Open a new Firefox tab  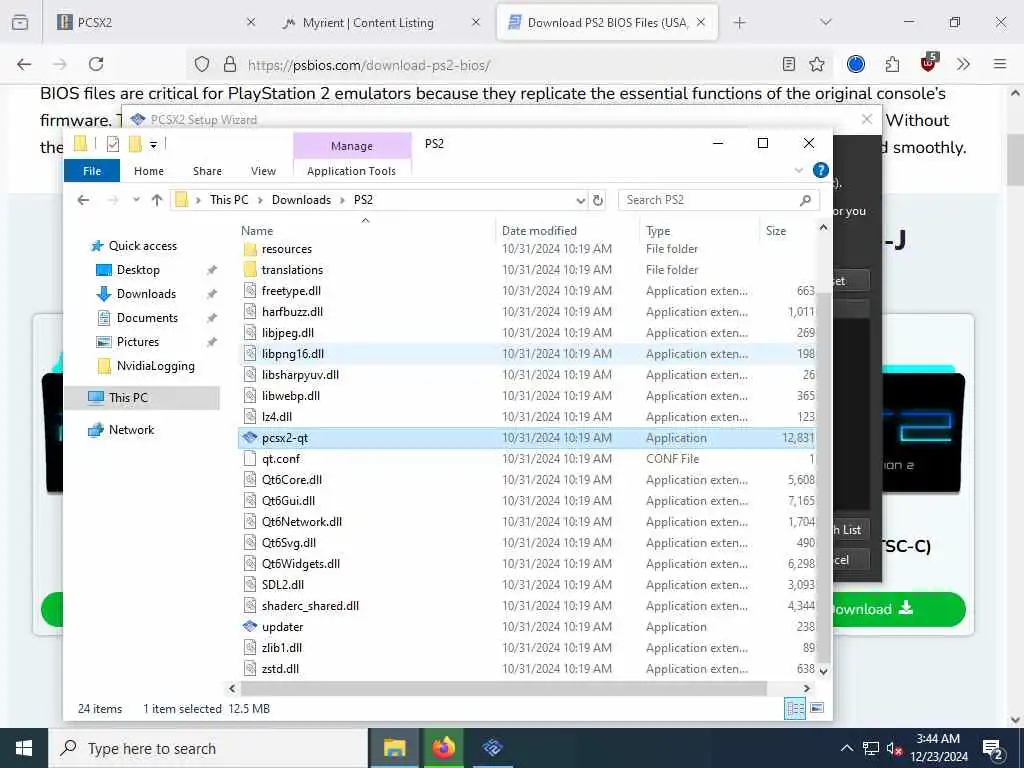(739, 23)
